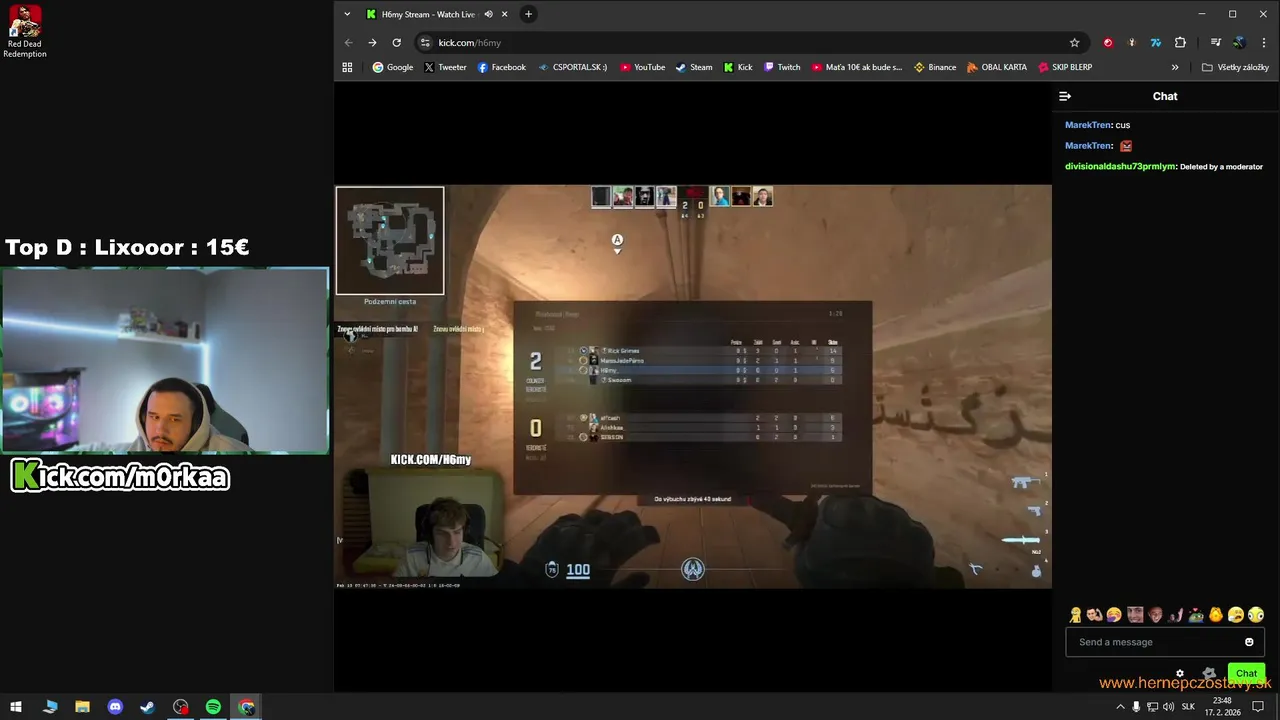Open the clock showing 23:48

tap(1224, 707)
